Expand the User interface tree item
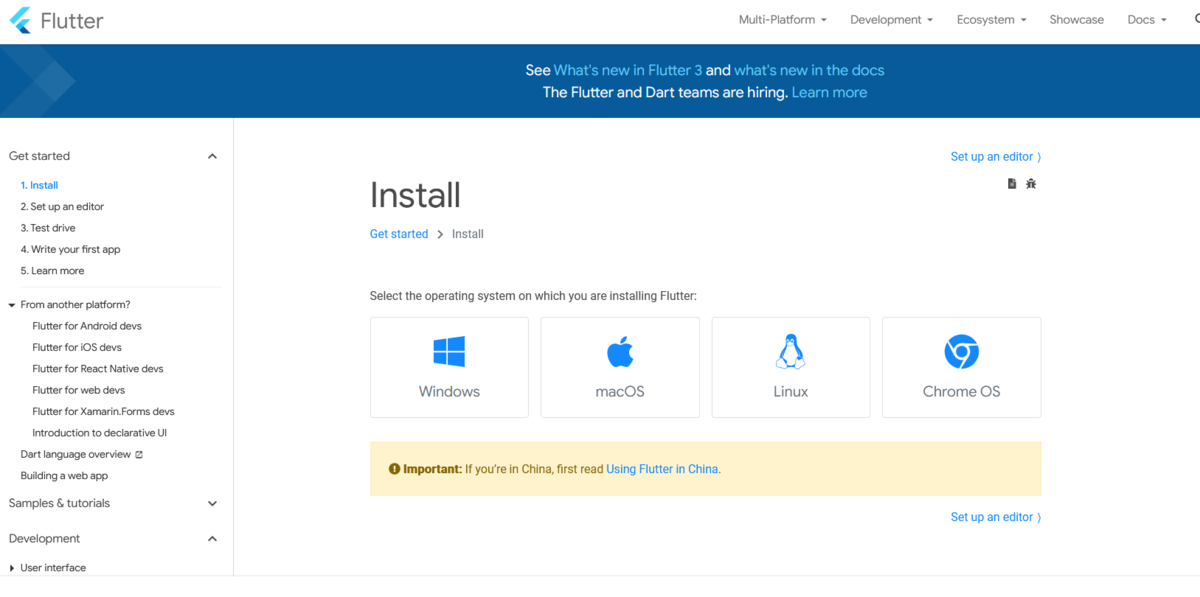1200x597 pixels. 12,568
